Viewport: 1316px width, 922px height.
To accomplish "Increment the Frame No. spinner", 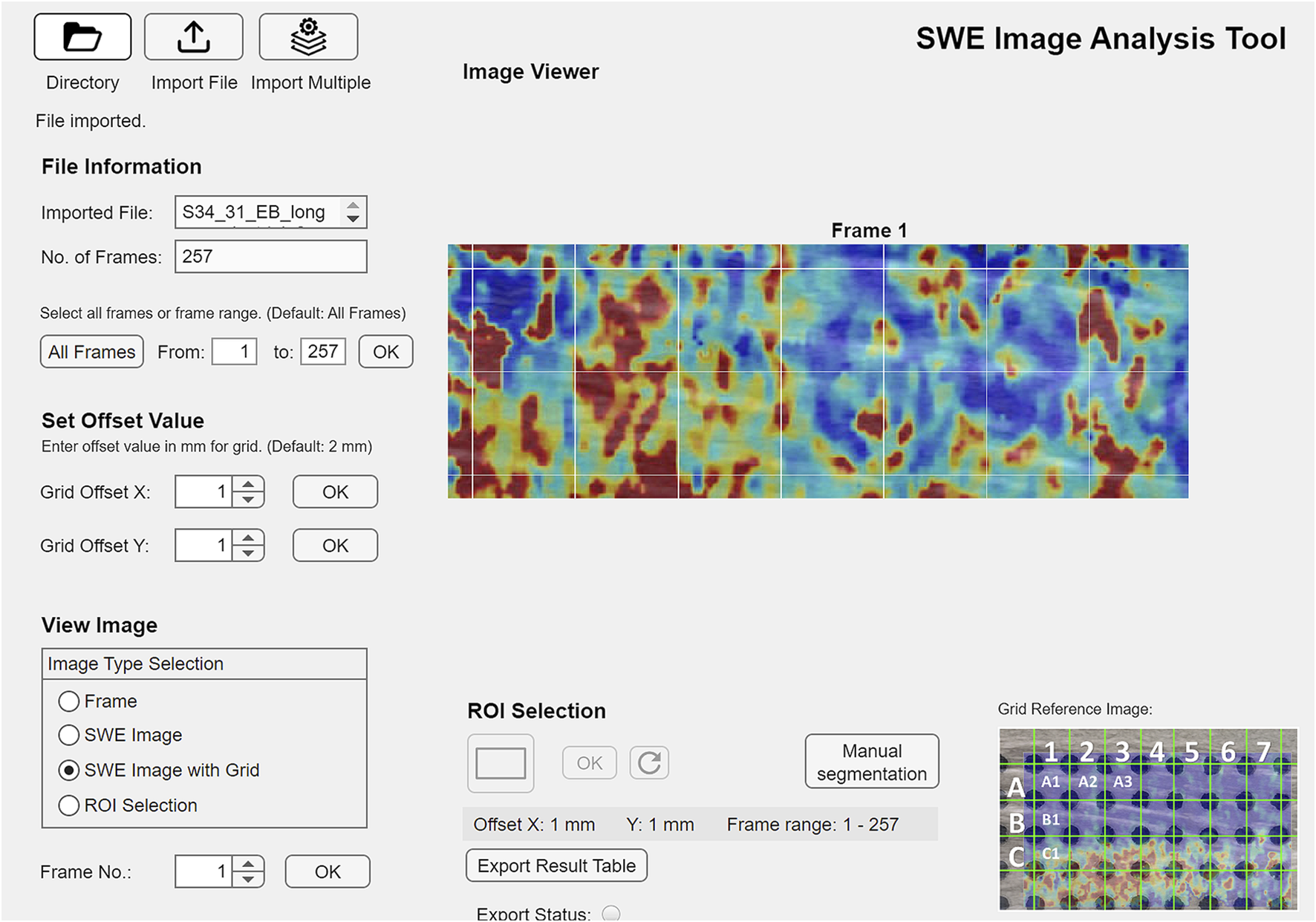I will click(x=249, y=863).
